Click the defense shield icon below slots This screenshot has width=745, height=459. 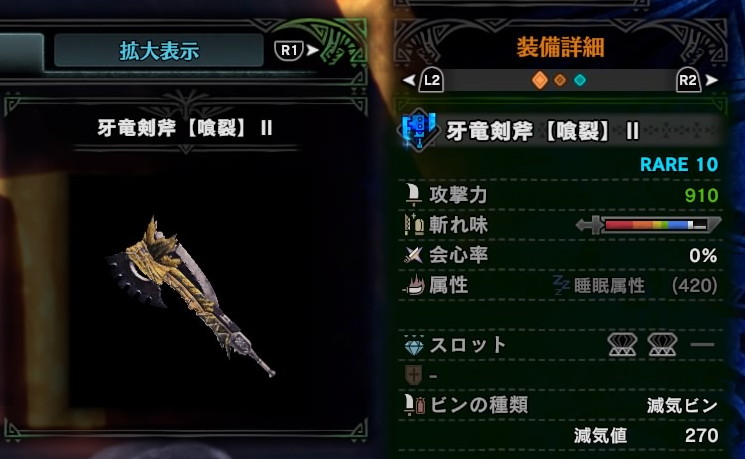click(413, 375)
